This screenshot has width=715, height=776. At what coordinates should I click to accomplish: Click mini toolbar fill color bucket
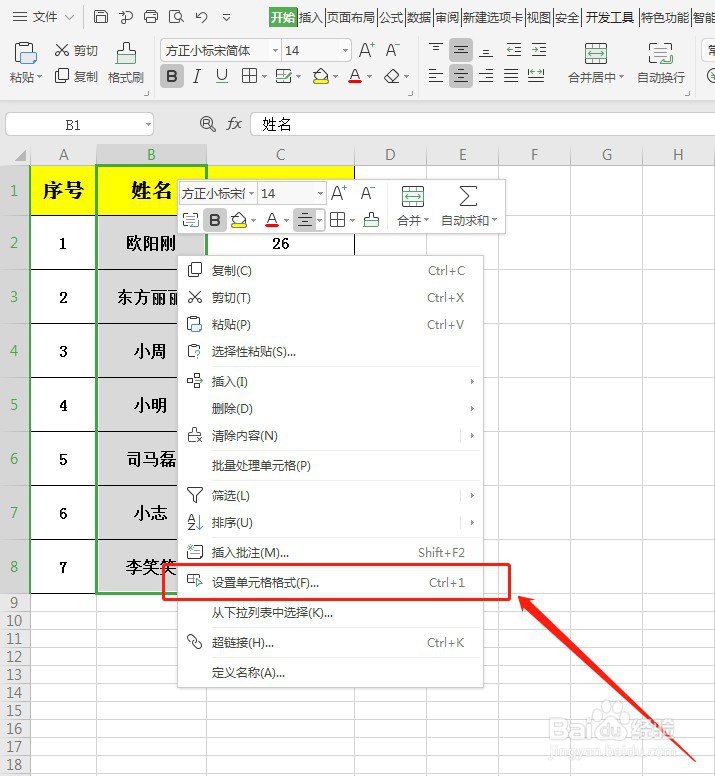[239, 220]
